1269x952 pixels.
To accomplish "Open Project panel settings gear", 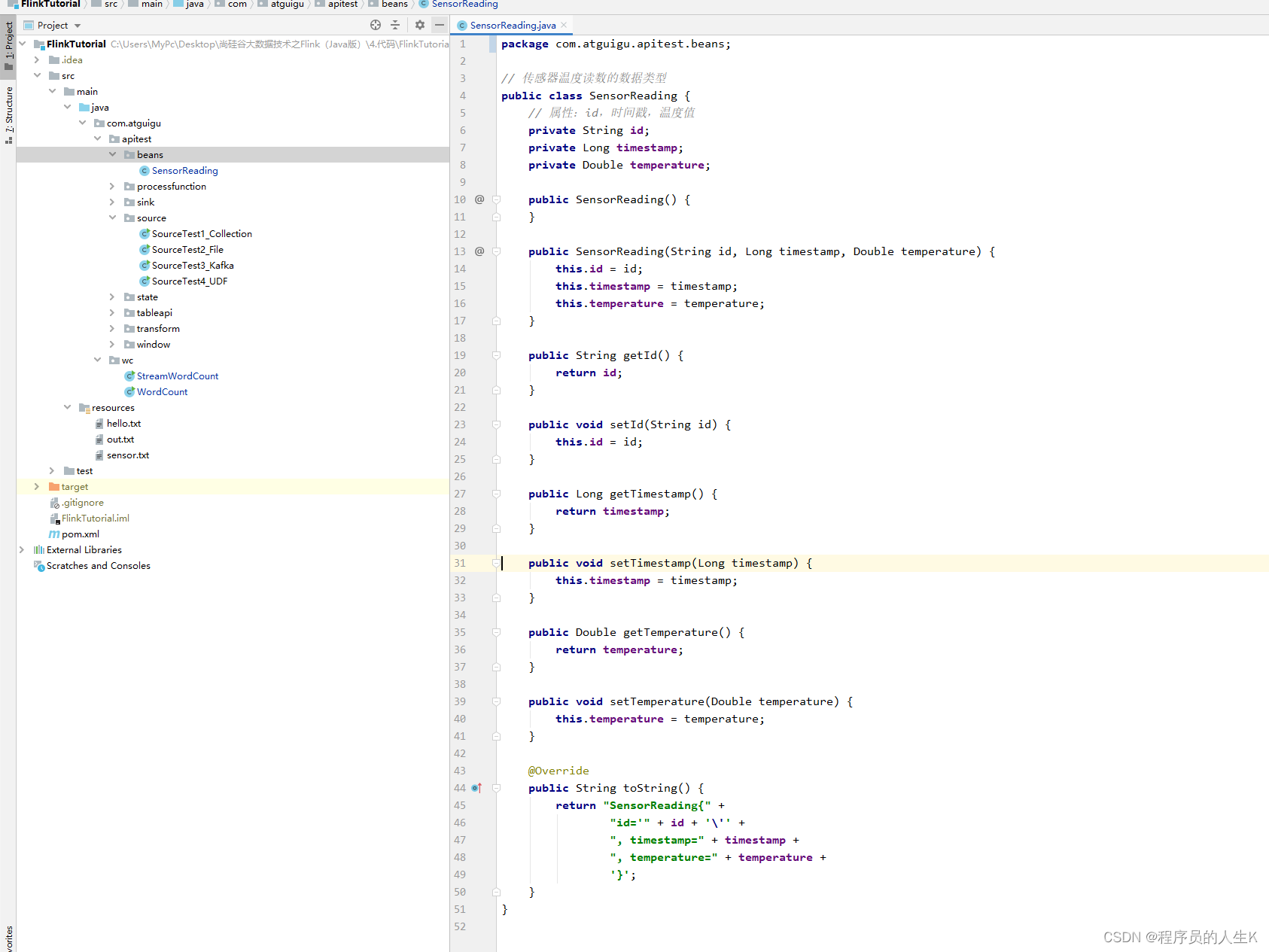I will [x=420, y=25].
